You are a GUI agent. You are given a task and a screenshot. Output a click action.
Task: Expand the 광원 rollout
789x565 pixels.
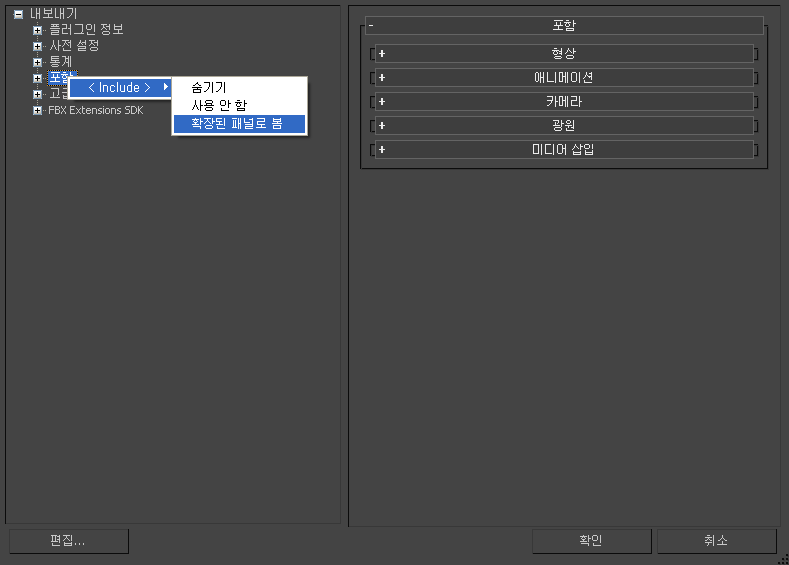click(x=564, y=125)
